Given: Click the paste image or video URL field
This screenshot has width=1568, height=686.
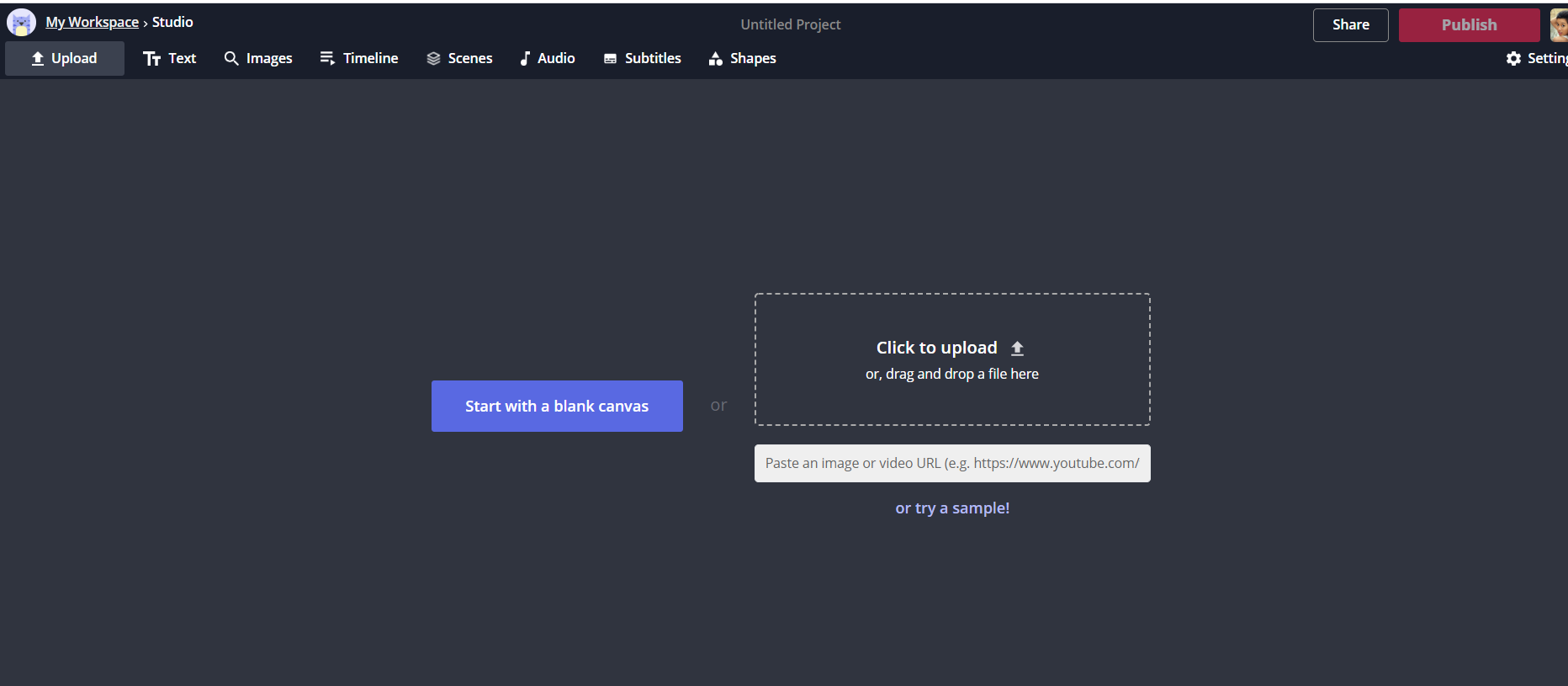Looking at the screenshot, I should tap(952, 464).
